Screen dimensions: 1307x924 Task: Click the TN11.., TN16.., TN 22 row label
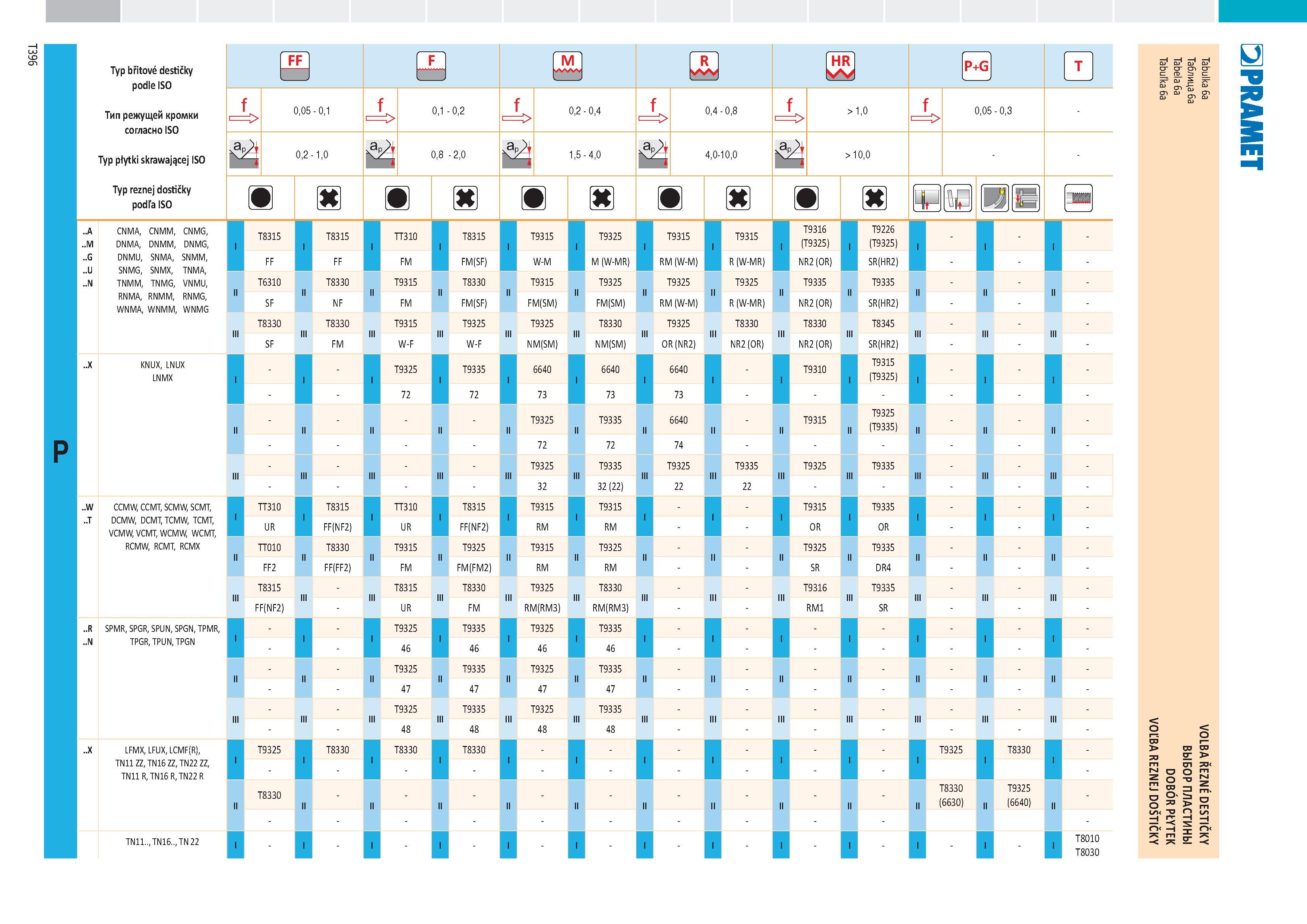pos(162,842)
